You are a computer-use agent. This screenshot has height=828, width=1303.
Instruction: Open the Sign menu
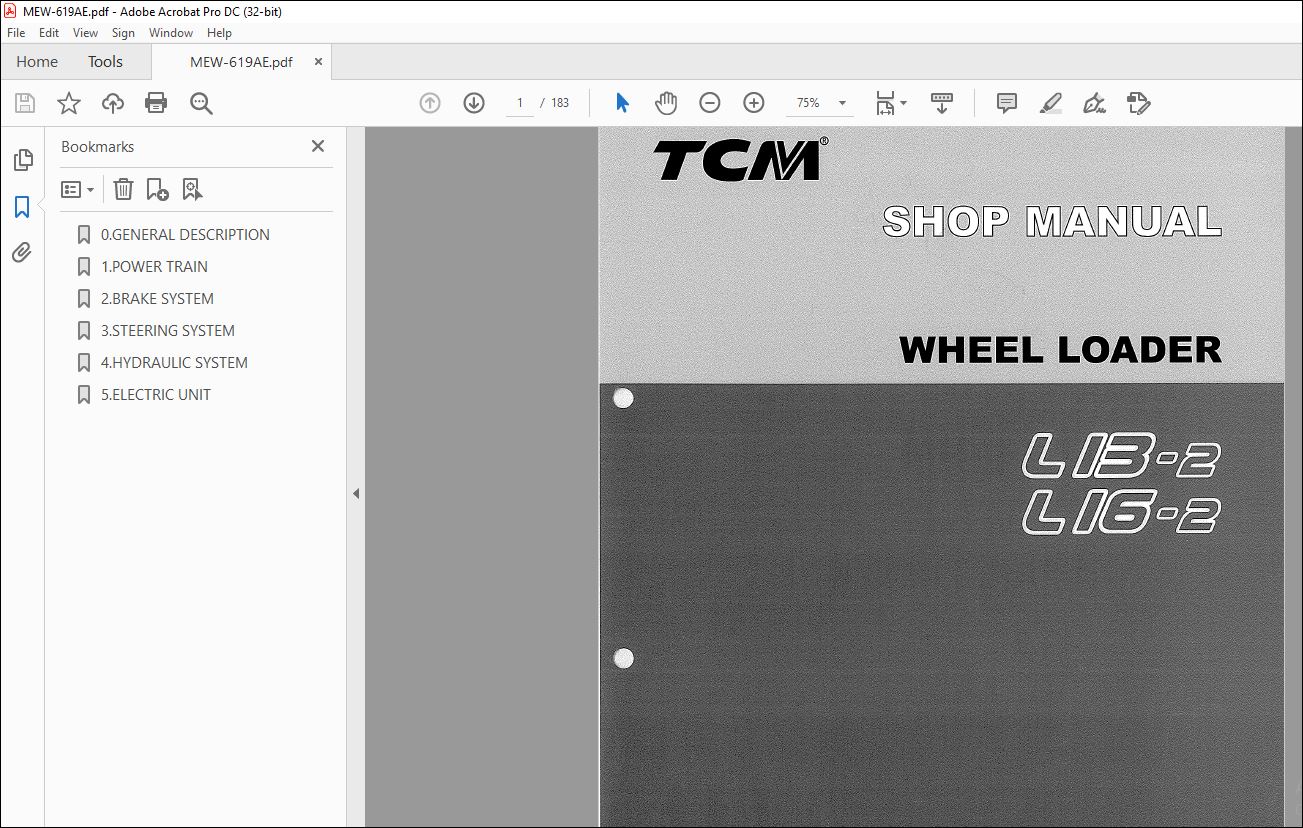point(123,33)
